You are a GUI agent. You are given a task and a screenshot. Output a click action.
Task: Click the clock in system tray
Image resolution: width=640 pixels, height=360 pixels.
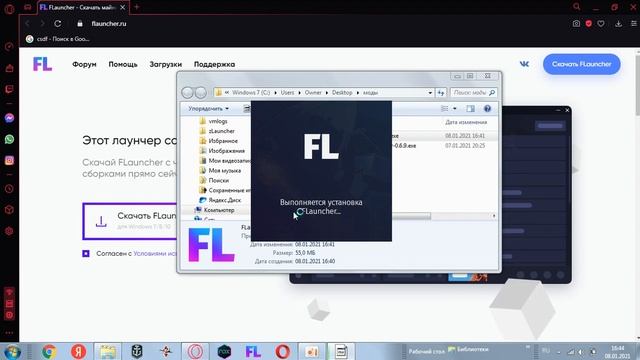pyautogui.click(x=617, y=352)
